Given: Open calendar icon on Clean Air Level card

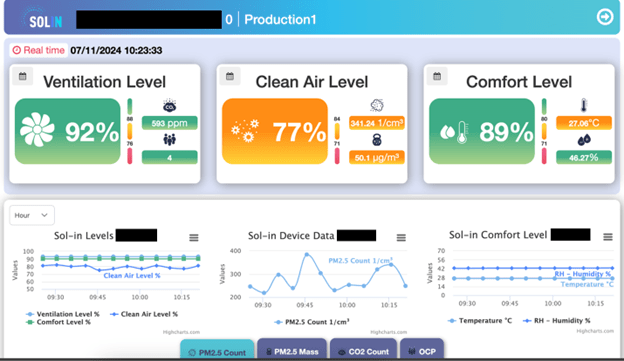Looking at the screenshot, I should point(230,76).
